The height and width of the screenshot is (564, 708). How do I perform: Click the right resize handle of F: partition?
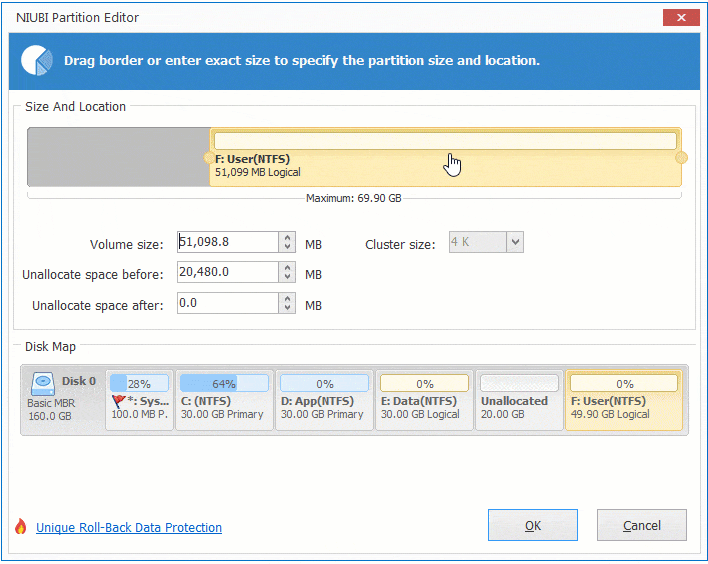[x=682, y=158]
